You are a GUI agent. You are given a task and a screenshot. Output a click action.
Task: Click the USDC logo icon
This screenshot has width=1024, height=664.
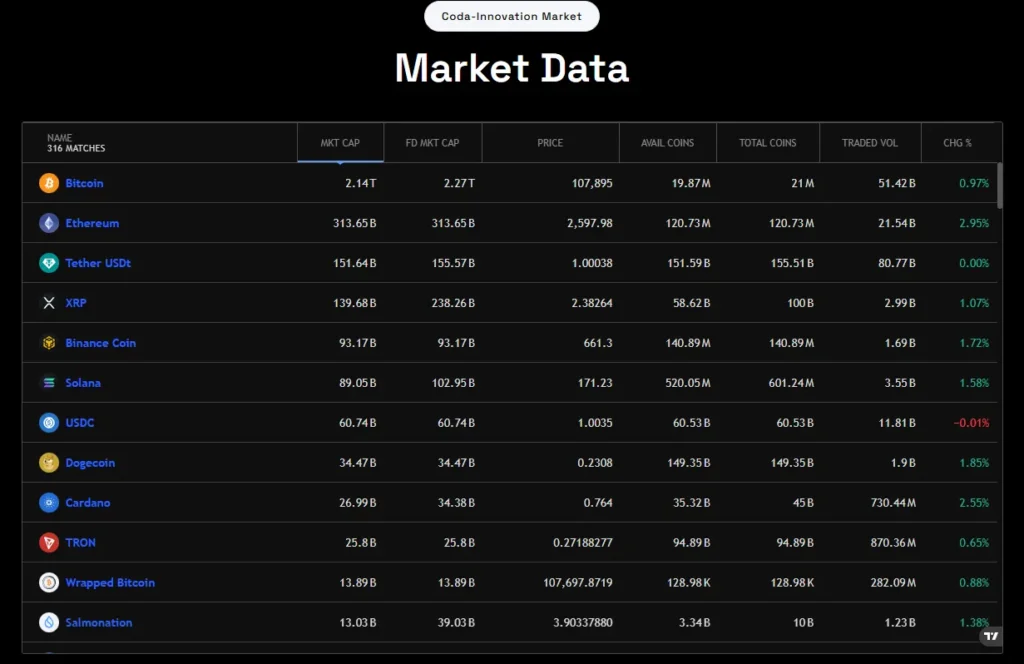[x=48, y=423]
